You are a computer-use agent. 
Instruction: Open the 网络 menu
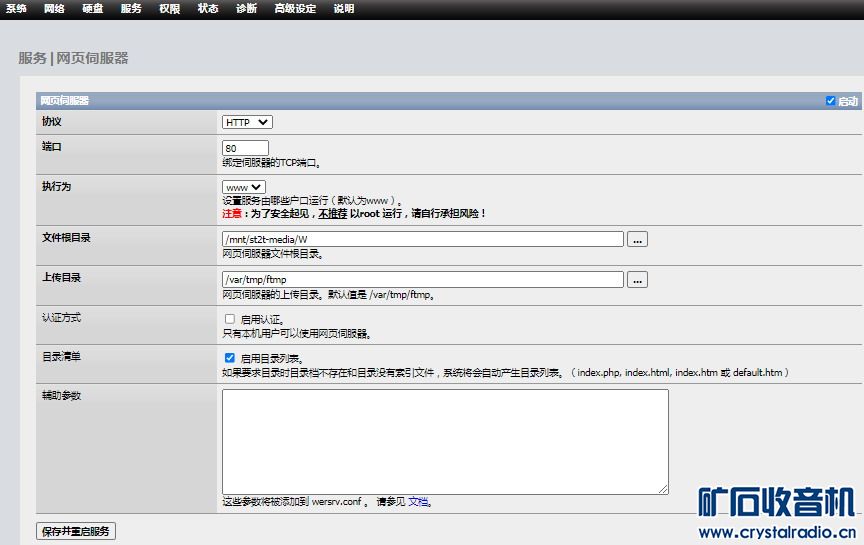click(54, 8)
